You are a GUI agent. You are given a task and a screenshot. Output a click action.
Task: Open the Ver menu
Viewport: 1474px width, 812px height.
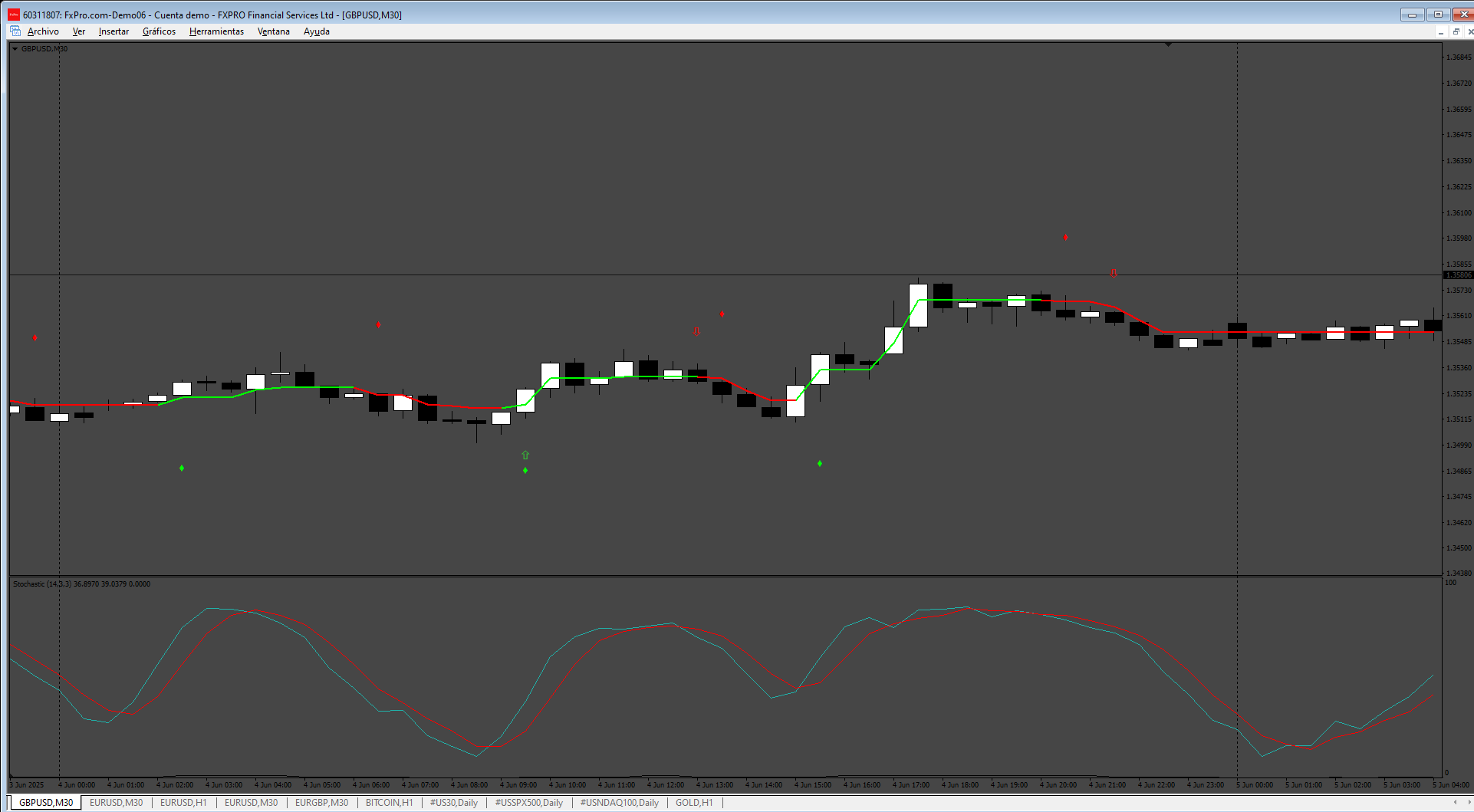(x=79, y=31)
